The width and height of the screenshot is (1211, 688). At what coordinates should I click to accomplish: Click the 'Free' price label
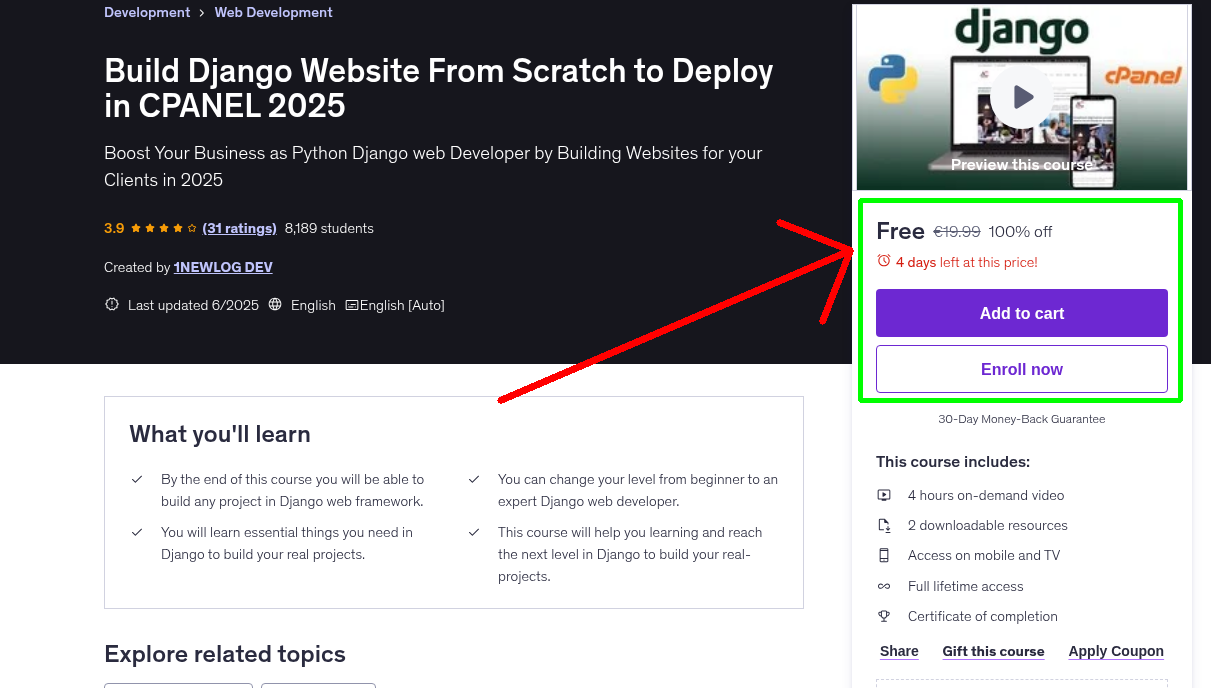pos(900,231)
